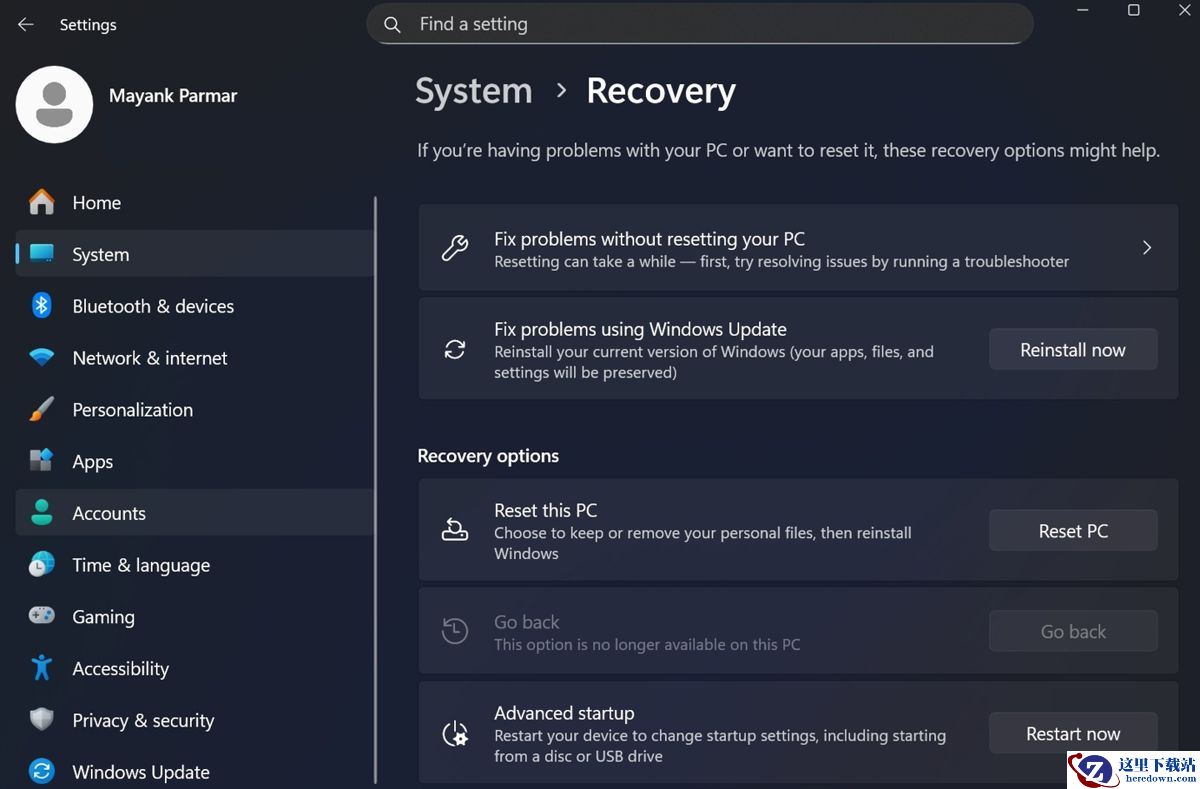1200x789 pixels.
Task: Click the System monitor icon
Action: [x=42, y=254]
